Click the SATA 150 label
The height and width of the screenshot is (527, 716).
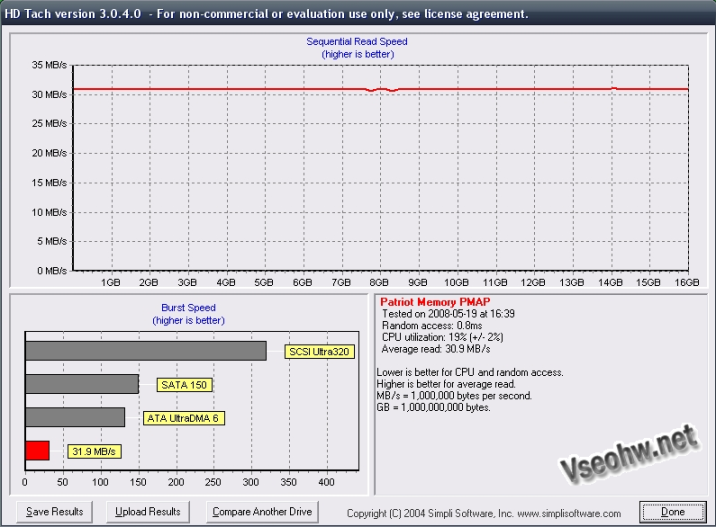[184, 385]
